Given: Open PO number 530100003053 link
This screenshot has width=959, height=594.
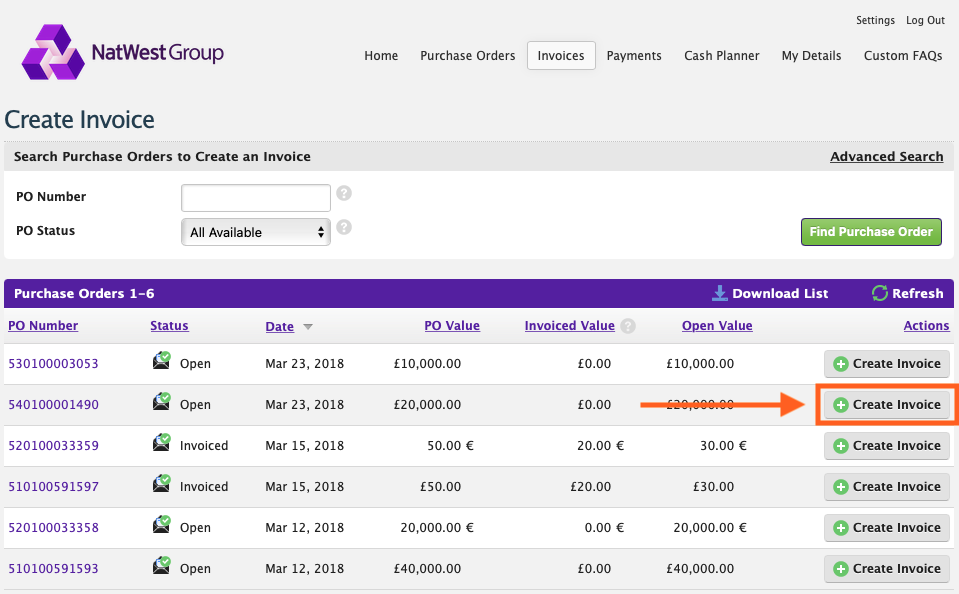Looking at the screenshot, I should click(x=53, y=364).
